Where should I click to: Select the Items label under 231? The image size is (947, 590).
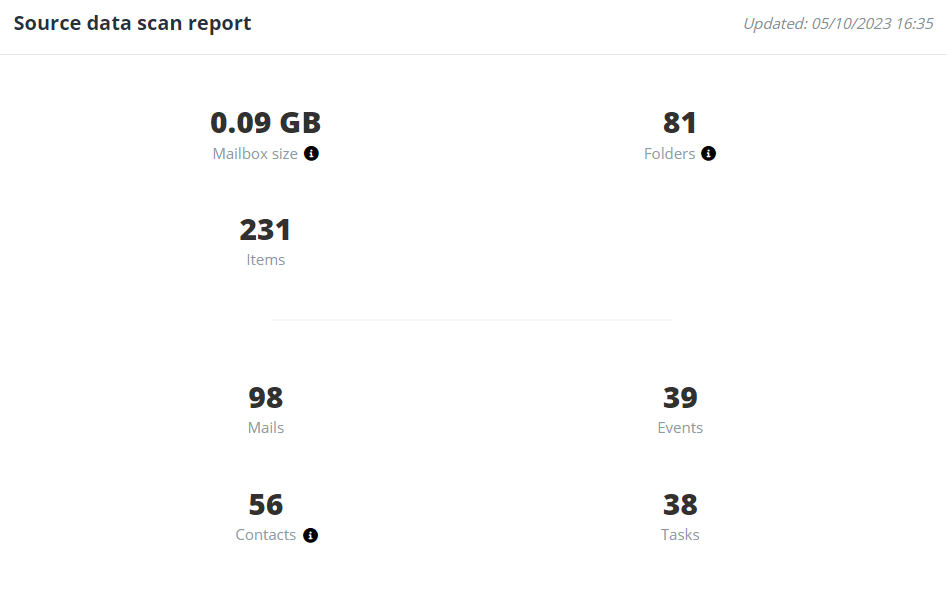click(266, 259)
